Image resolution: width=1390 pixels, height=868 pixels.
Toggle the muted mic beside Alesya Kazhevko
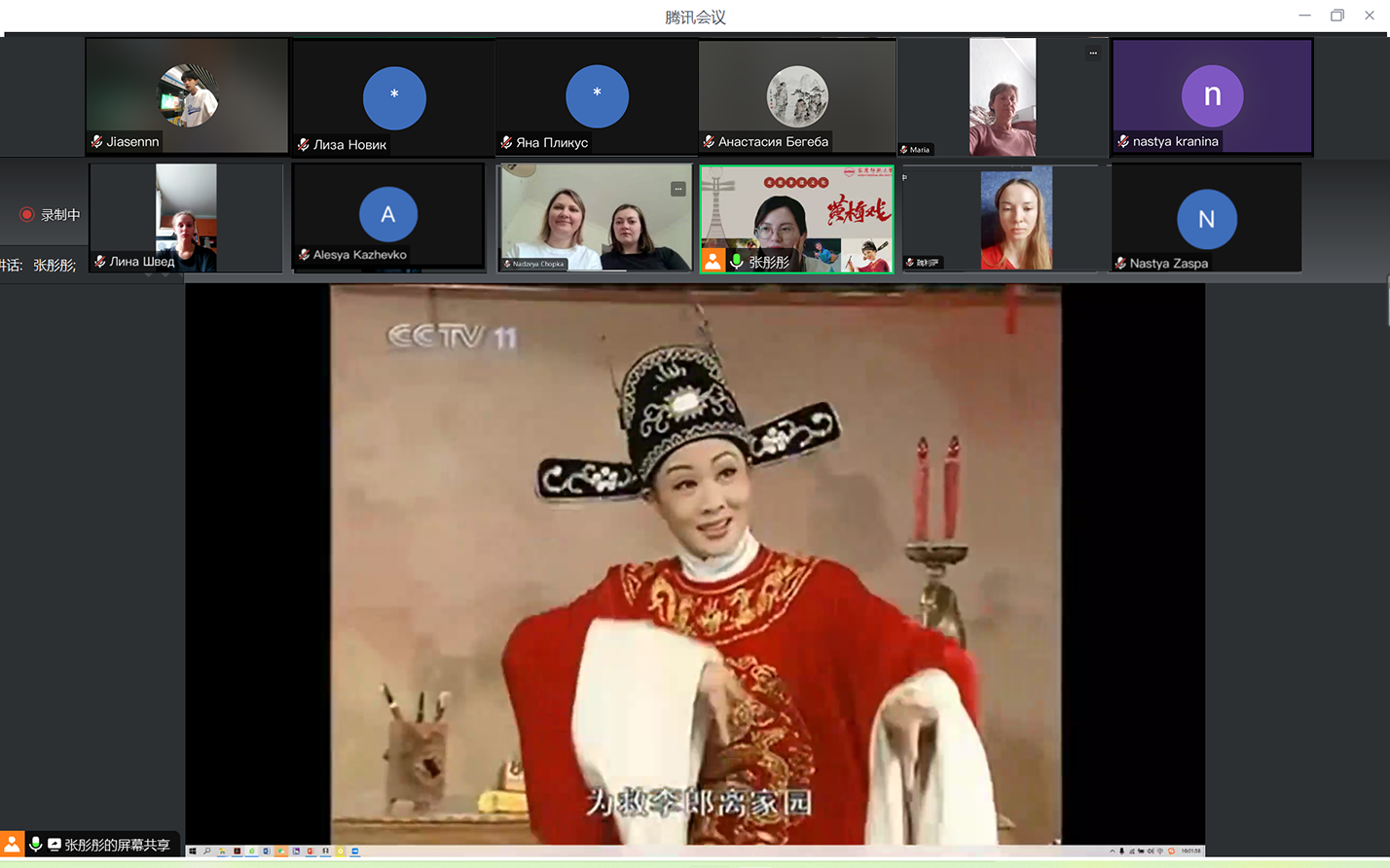tap(304, 255)
